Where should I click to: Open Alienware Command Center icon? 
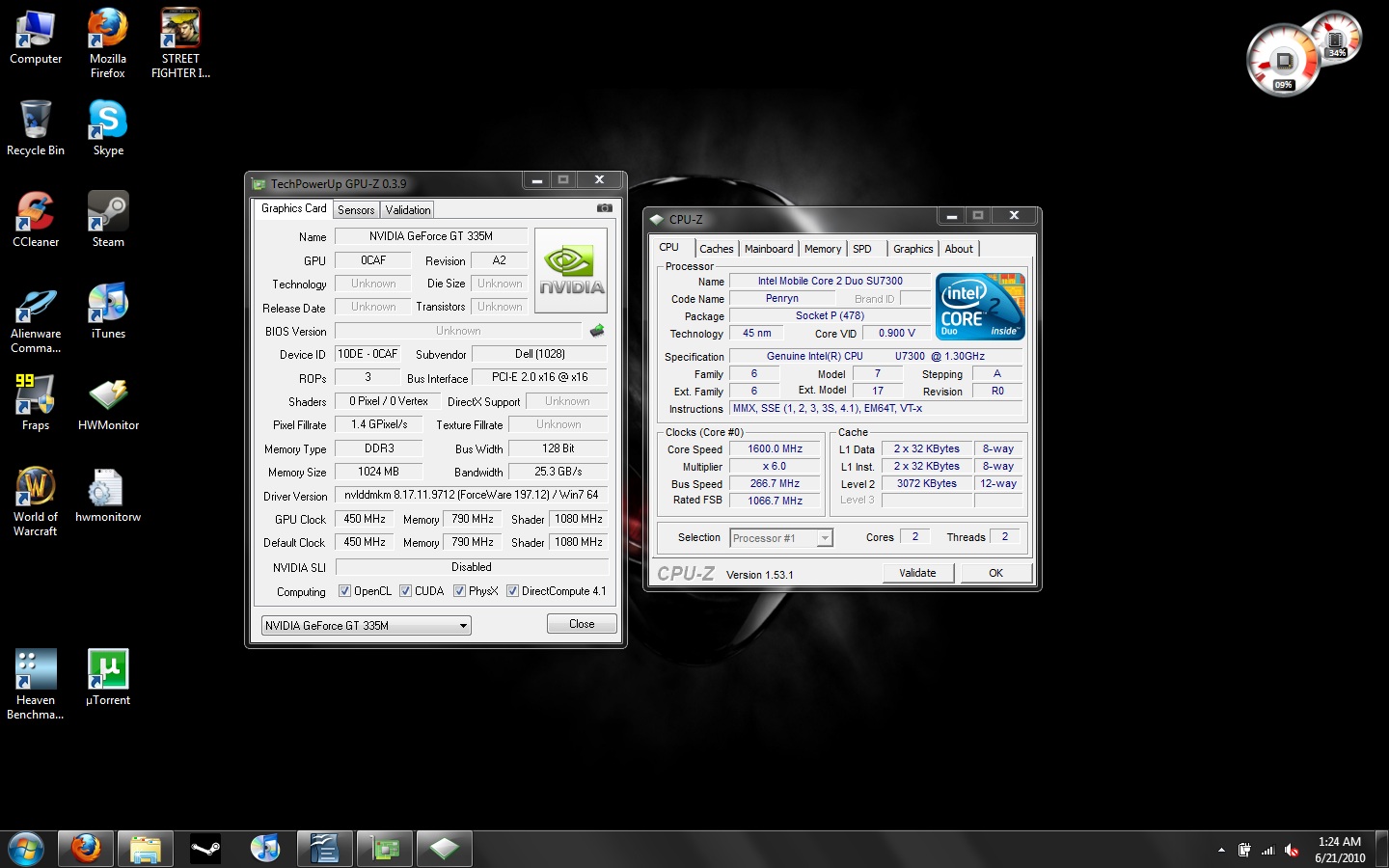[36, 320]
